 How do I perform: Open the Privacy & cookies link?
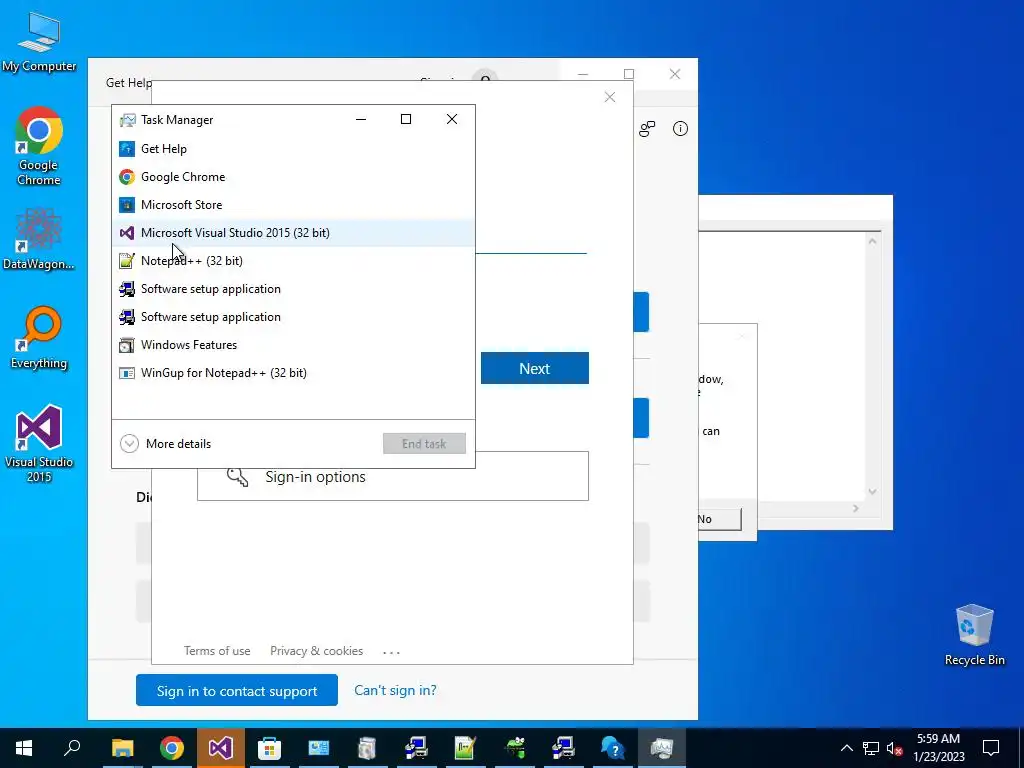[x=317, y=651]
